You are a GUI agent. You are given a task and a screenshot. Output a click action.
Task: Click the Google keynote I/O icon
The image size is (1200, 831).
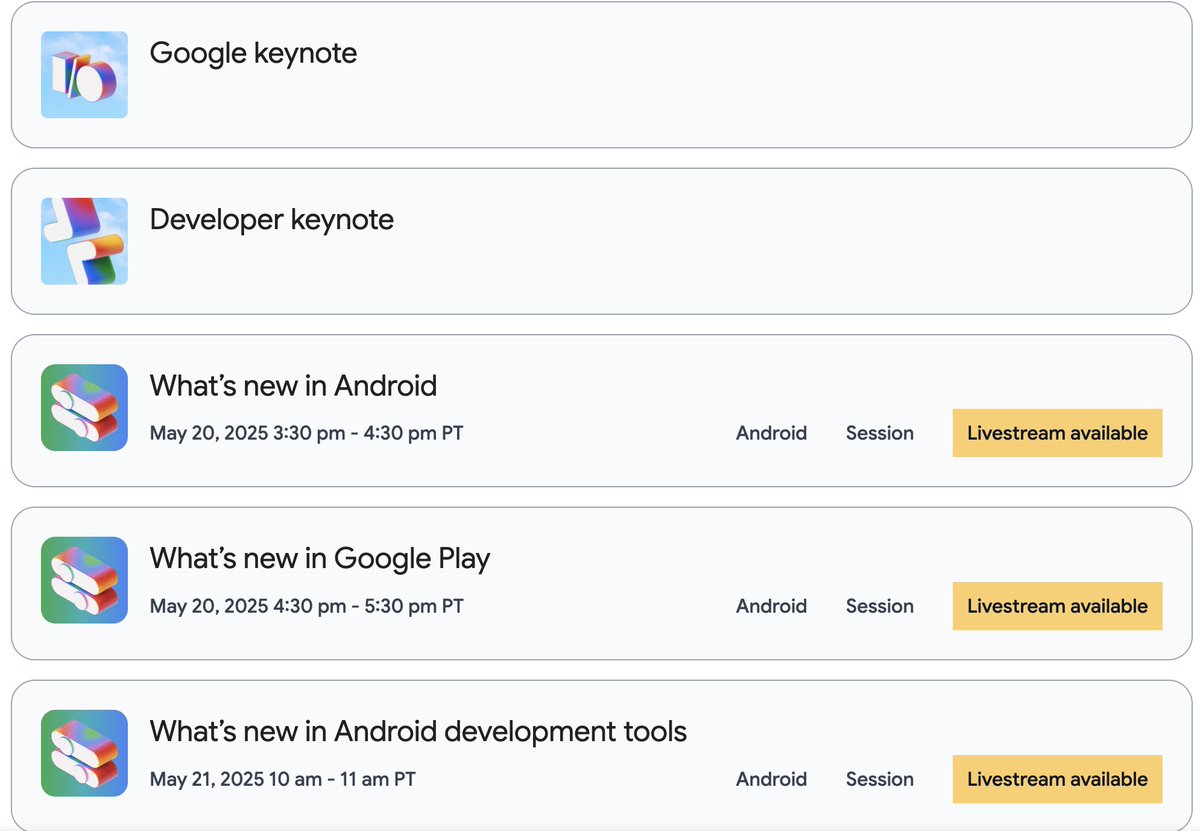click(84, 75)
